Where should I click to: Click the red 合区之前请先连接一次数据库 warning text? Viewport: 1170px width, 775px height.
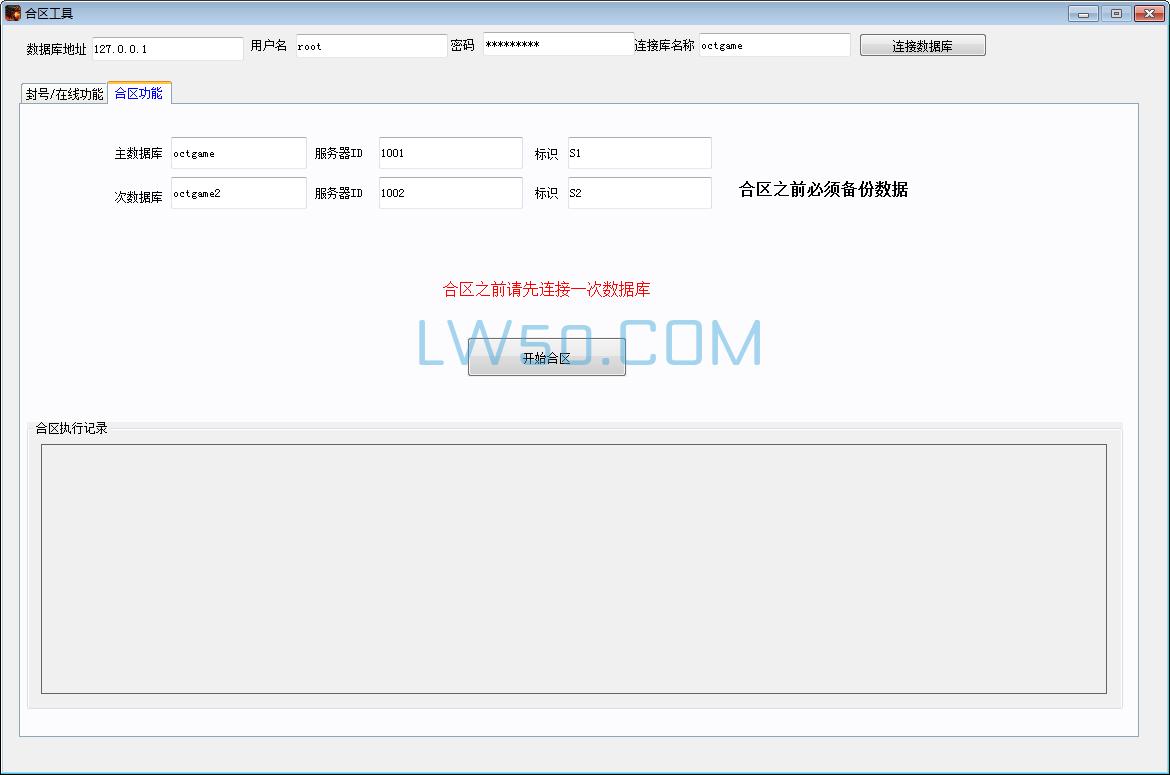pos(548,288)
